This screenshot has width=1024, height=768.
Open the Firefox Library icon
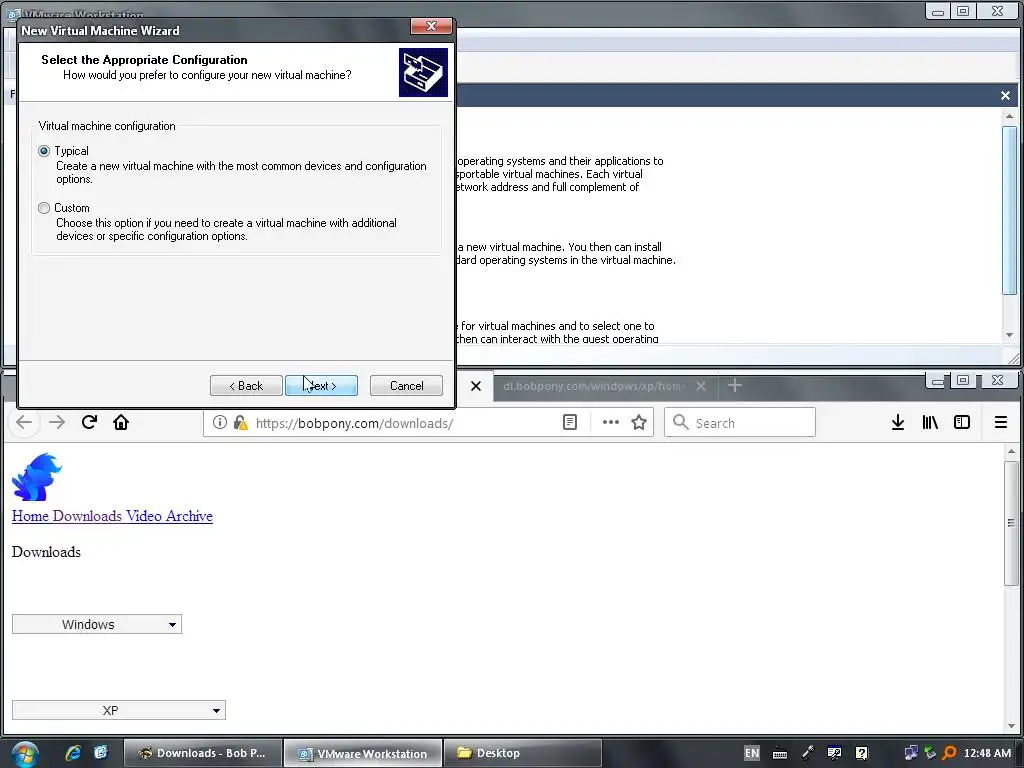click(930, 423)
